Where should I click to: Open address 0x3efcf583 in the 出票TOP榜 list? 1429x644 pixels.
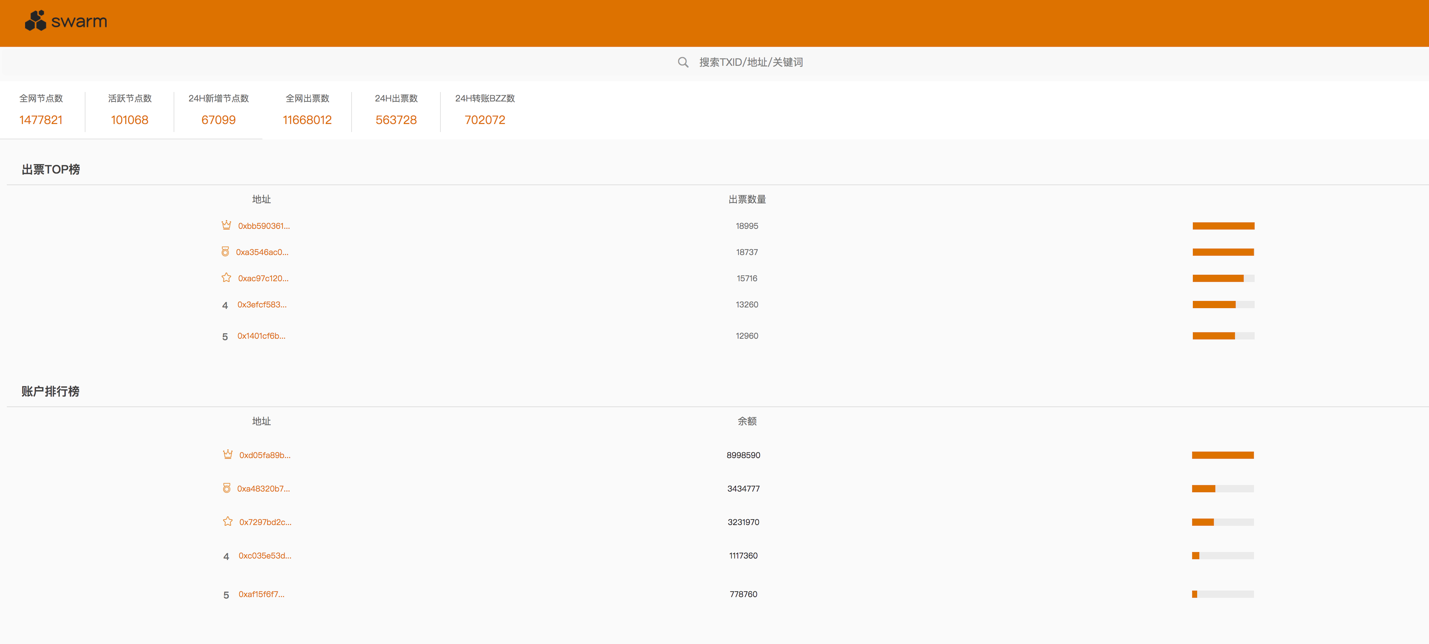262,305
